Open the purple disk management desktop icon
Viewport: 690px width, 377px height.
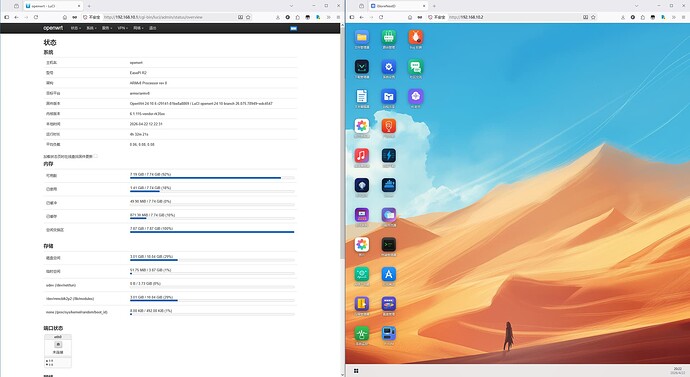[389, 304]
